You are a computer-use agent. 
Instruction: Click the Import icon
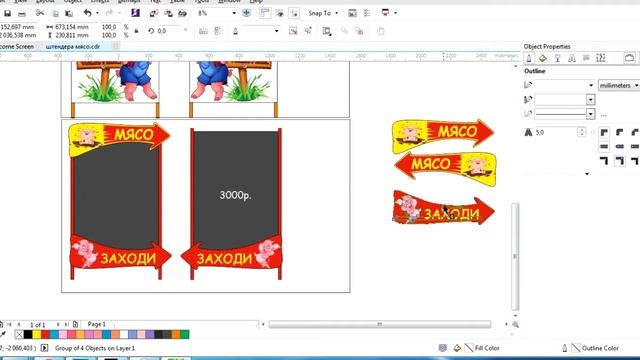click(x=154, y=13)
